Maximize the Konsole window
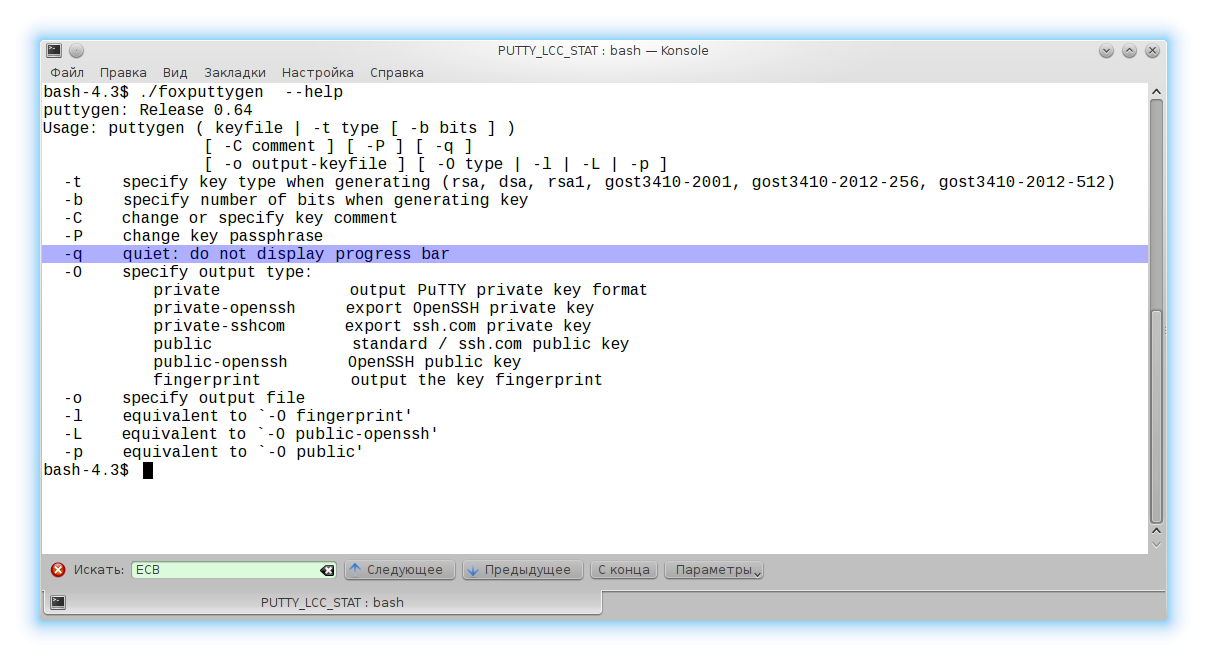Image resolution: width=1207 pixels, height=661 pixels. [1129, 51]
